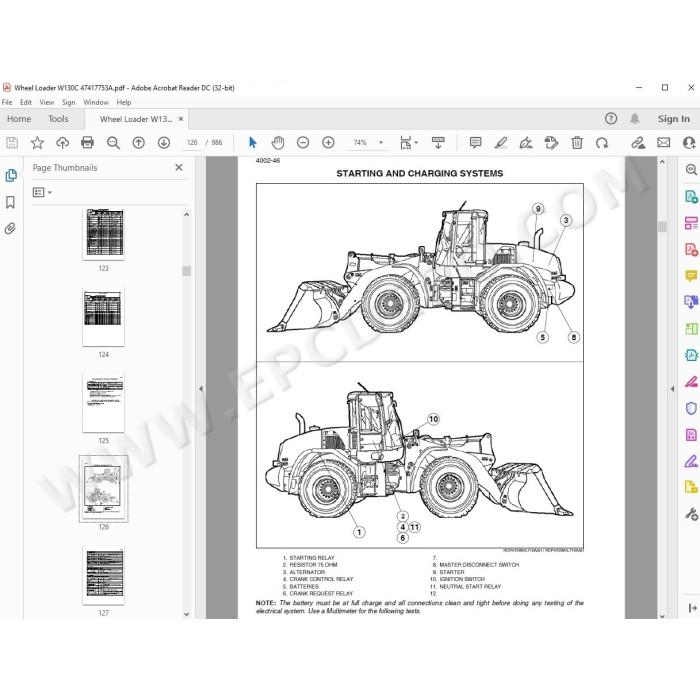Select page 125 thumbnail
This screenshot has width=700, height=700.
pyautogui.click(x=104, y=403)
